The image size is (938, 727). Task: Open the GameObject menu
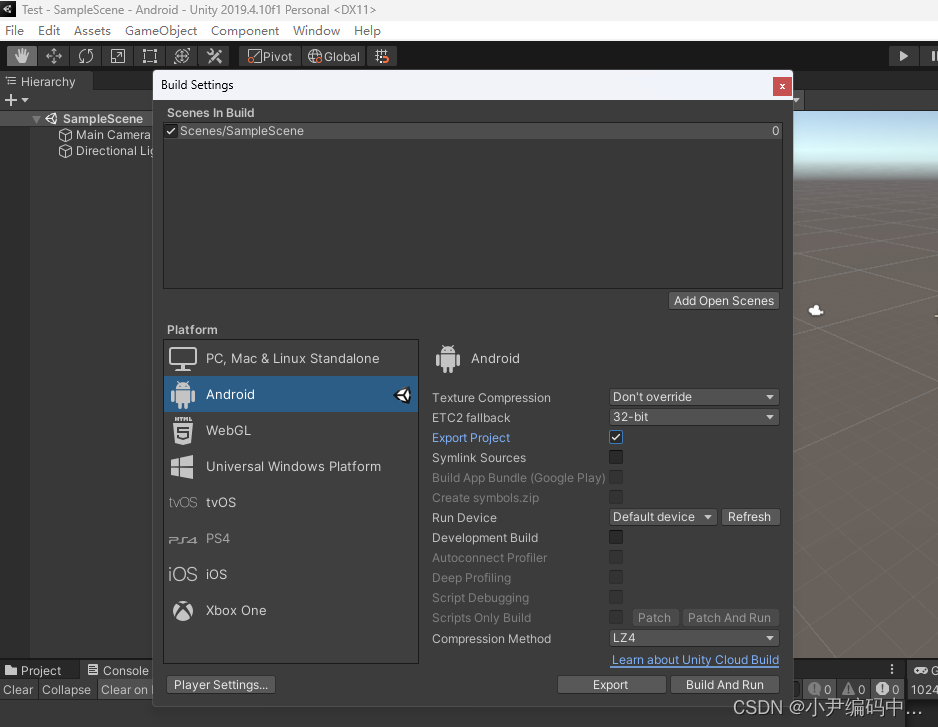161,31
